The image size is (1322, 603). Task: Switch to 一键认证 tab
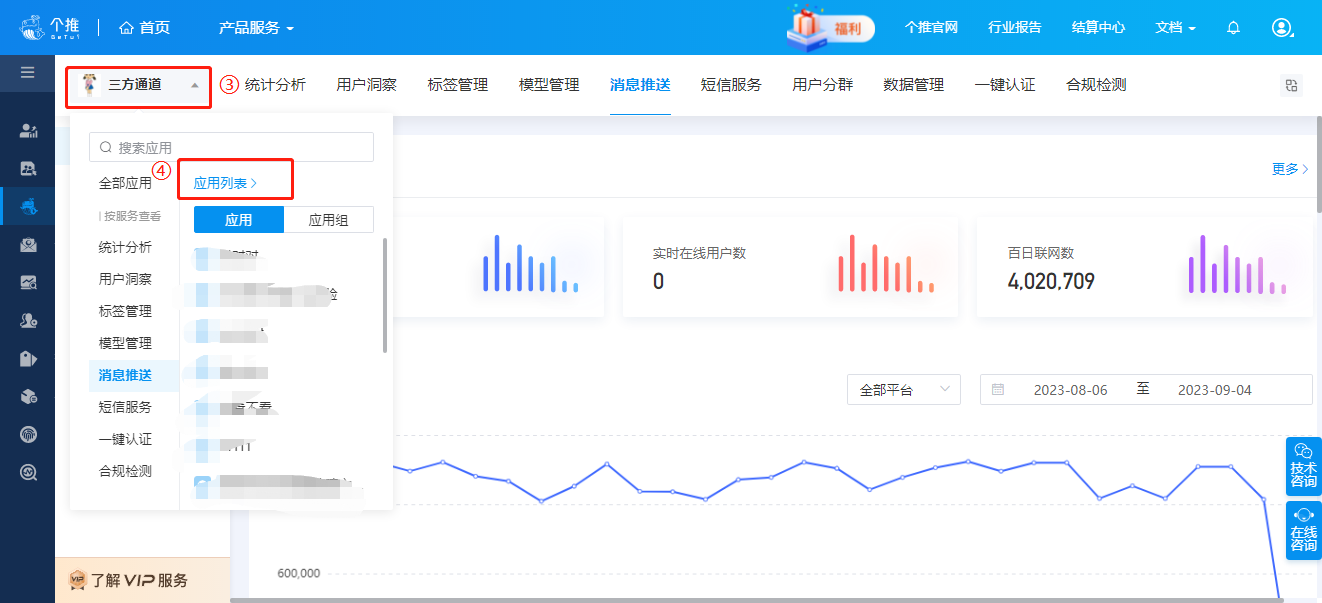click(1004, 85)
